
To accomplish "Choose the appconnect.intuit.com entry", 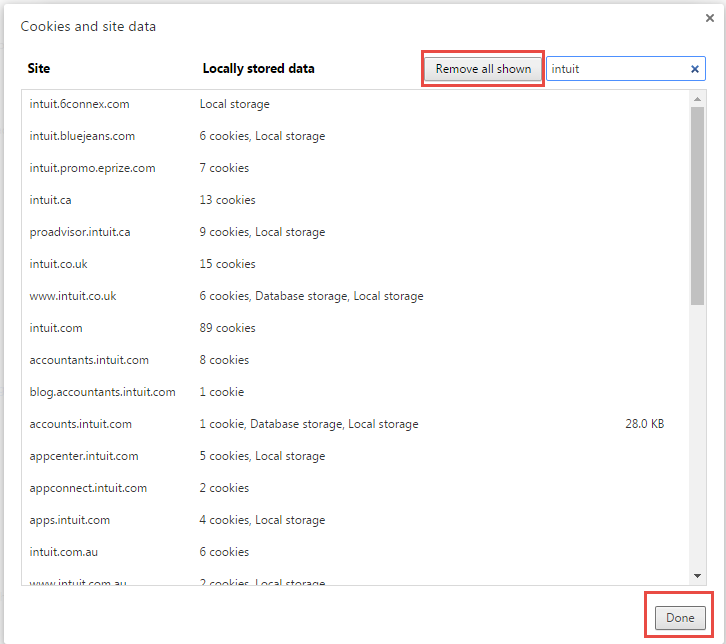I will (x=355, y=488).
